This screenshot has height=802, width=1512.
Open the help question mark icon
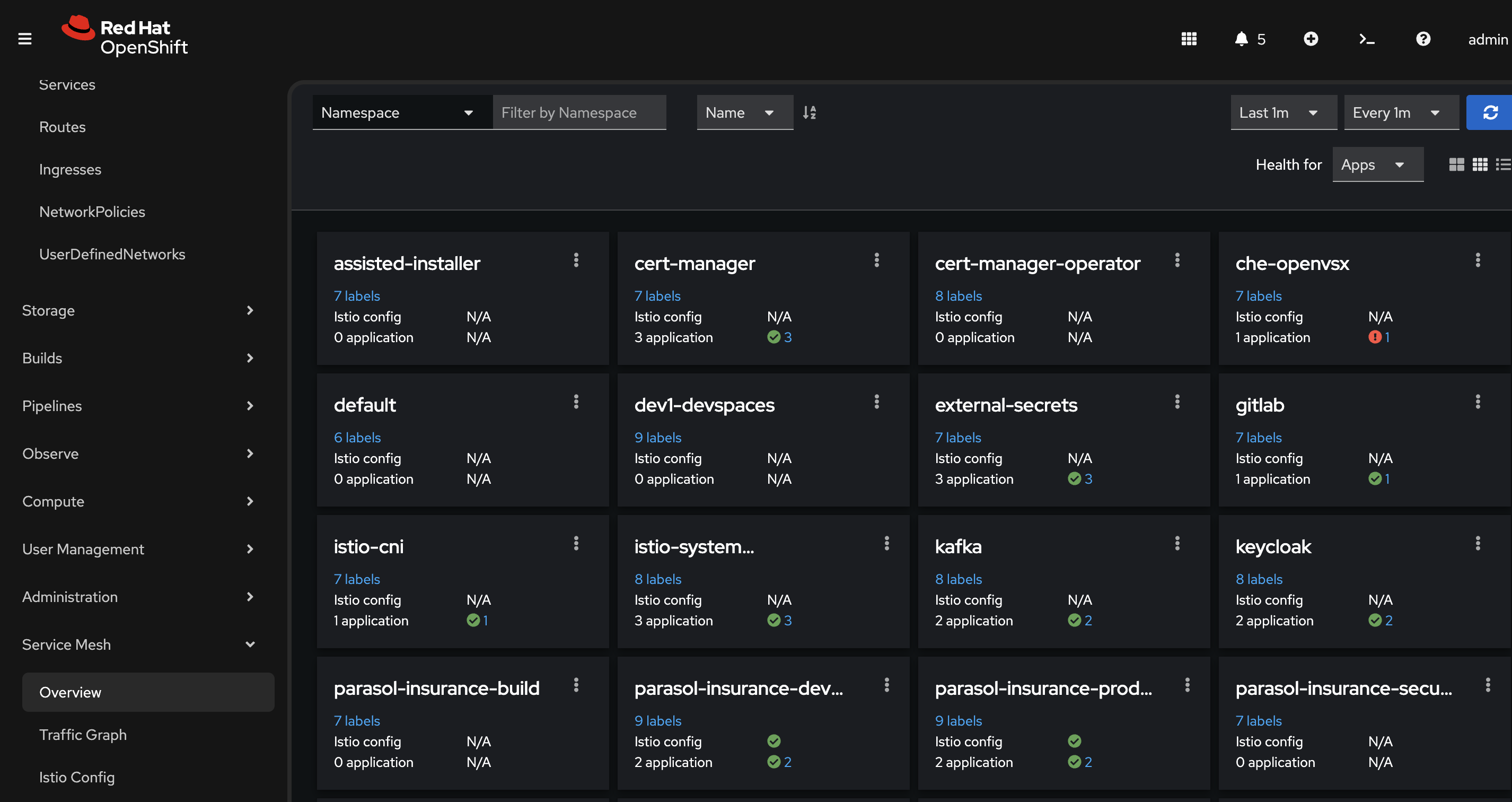(x=1423, y=39)
